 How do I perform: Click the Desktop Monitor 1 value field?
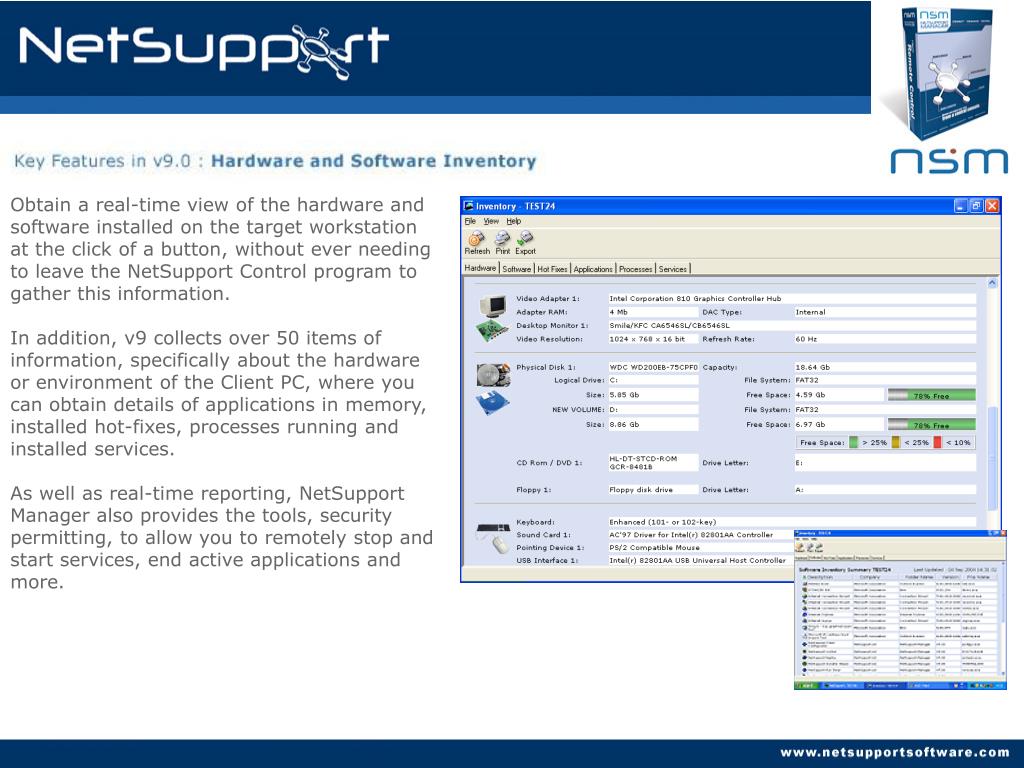pyautogui.click(x=792, y=325)
